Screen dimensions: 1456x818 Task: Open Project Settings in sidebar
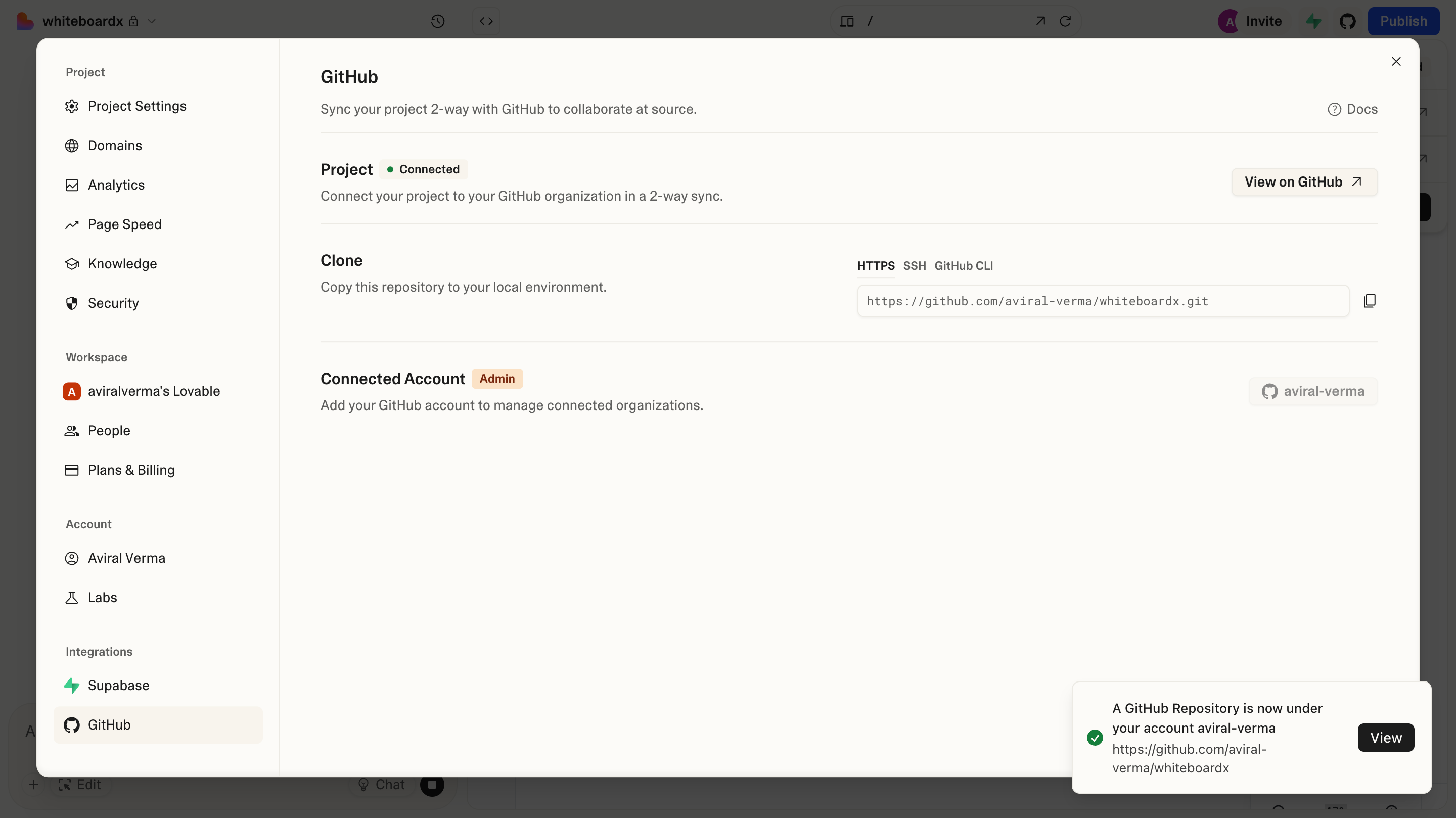tap(137, 106)
